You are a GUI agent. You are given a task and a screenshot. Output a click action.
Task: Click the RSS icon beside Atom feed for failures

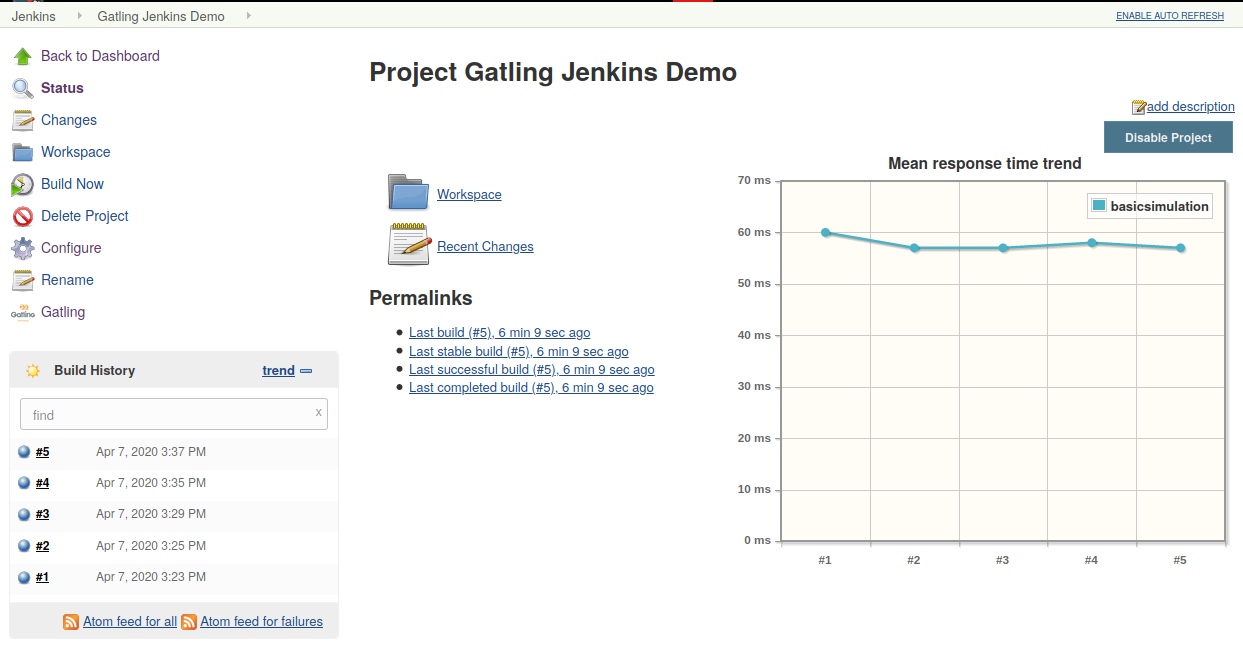189,621
